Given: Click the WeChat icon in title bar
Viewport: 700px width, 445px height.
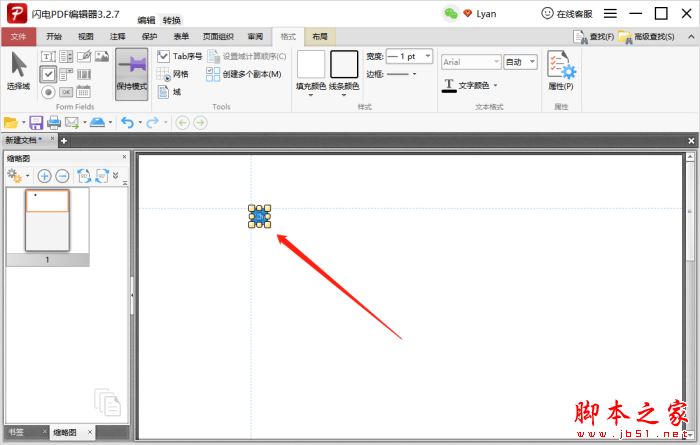Looking at the screenshot, I should tap(451, 14).
